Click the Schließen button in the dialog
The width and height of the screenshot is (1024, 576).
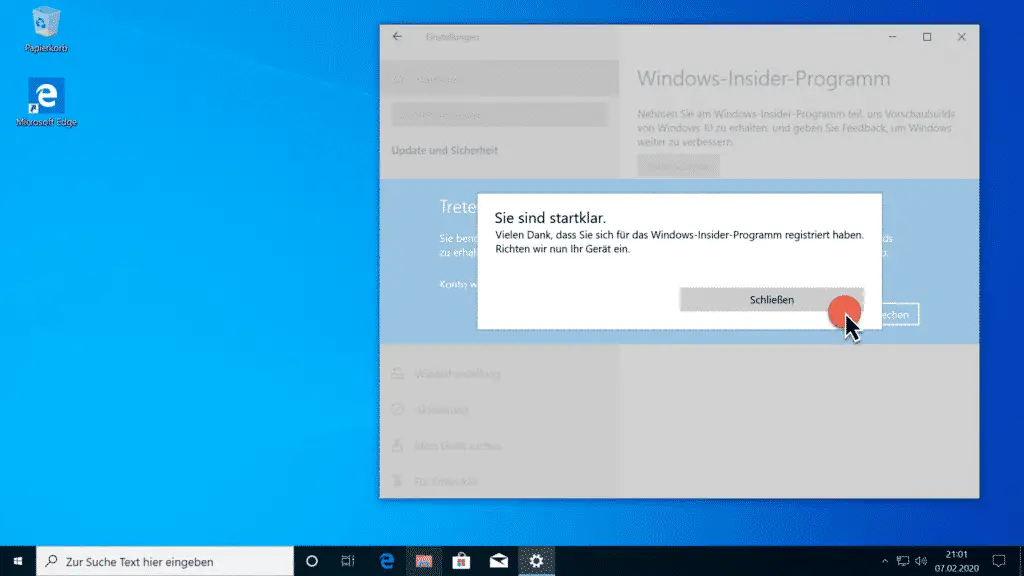(771, 300)
